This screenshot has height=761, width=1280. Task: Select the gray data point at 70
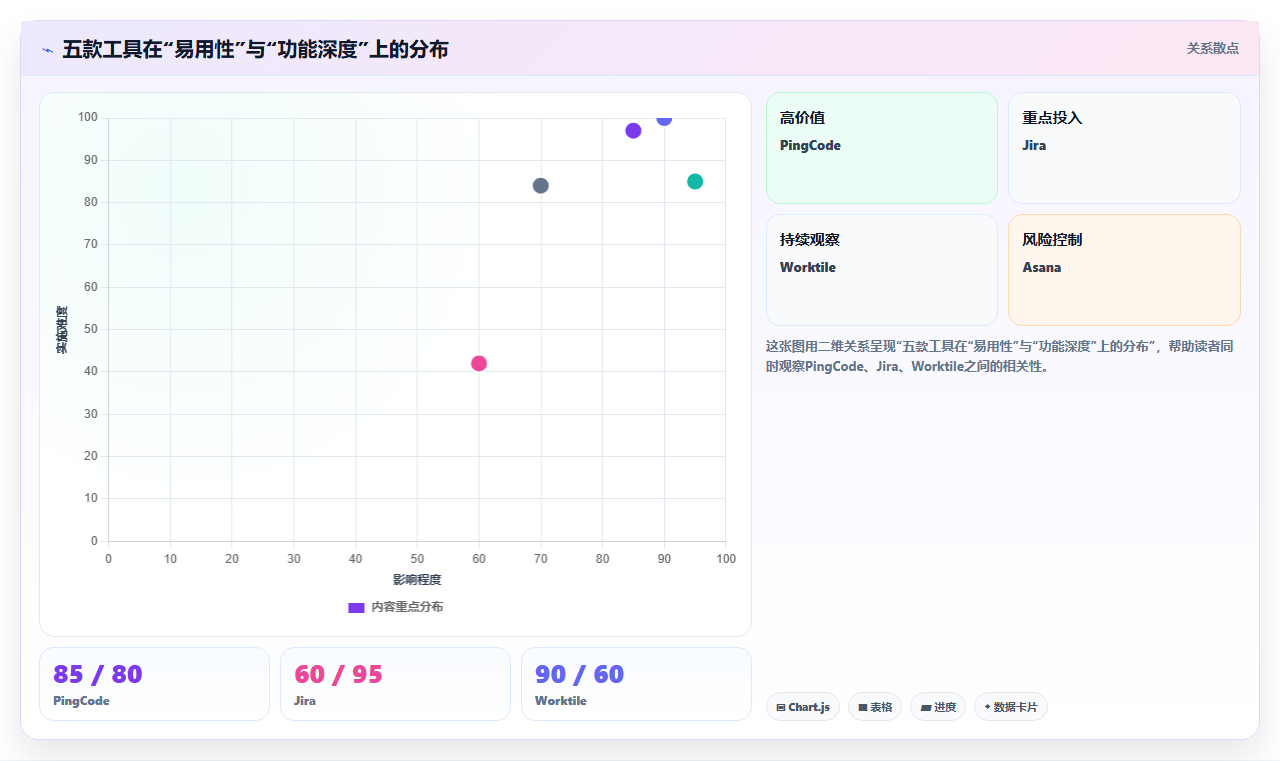click(x=541, y=185)
